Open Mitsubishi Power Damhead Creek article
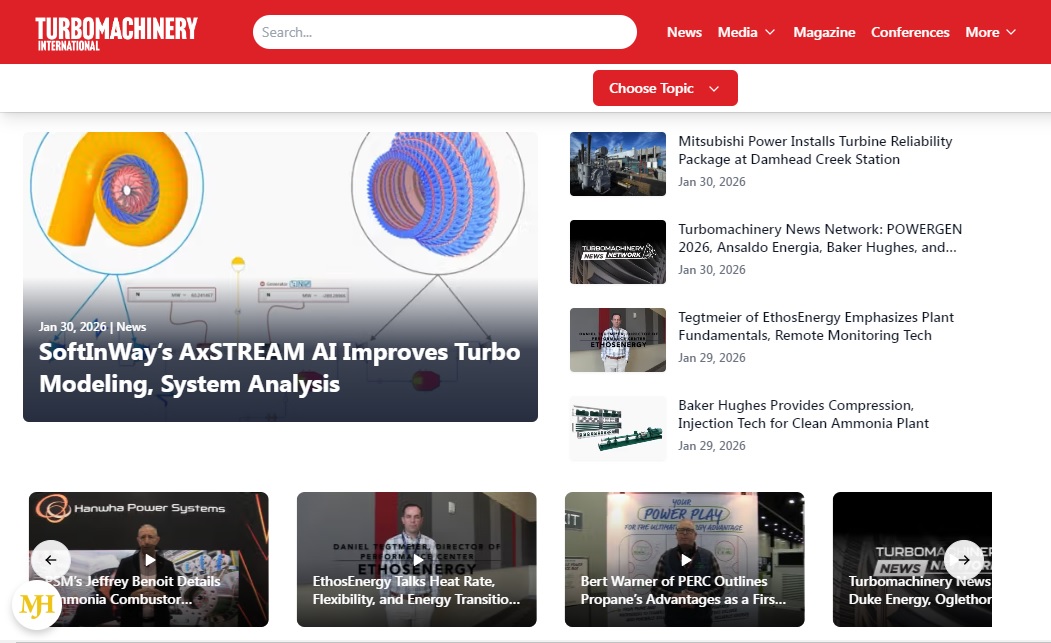1051x643 pixels. (x=814, y=150)
